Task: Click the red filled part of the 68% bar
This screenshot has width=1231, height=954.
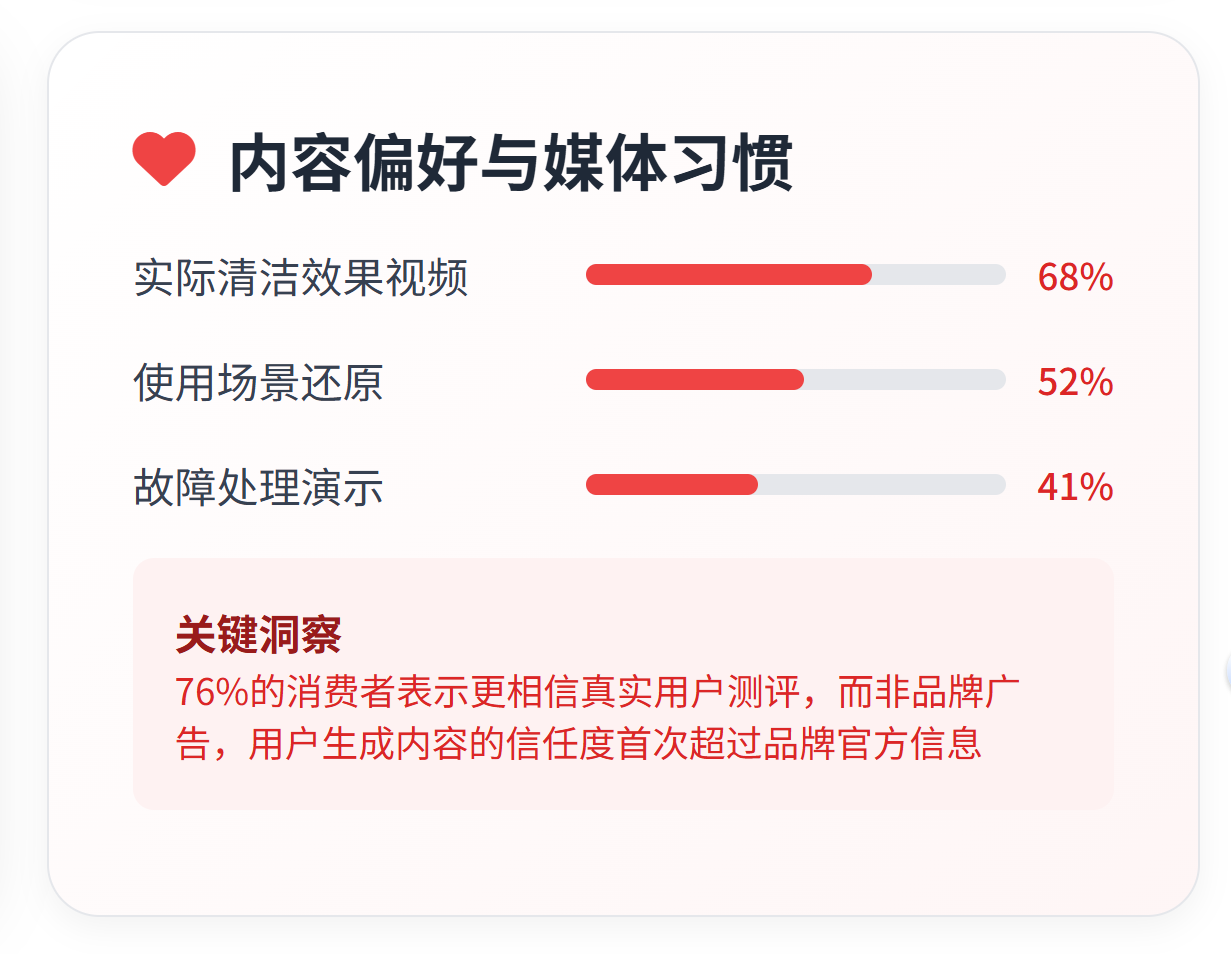Action: (728, 275)
